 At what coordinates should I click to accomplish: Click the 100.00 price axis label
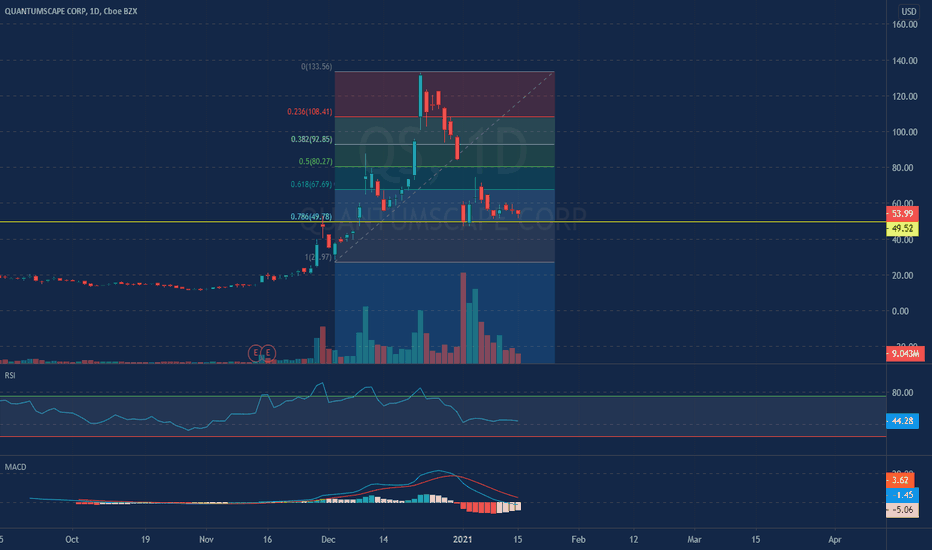point(905,132)
